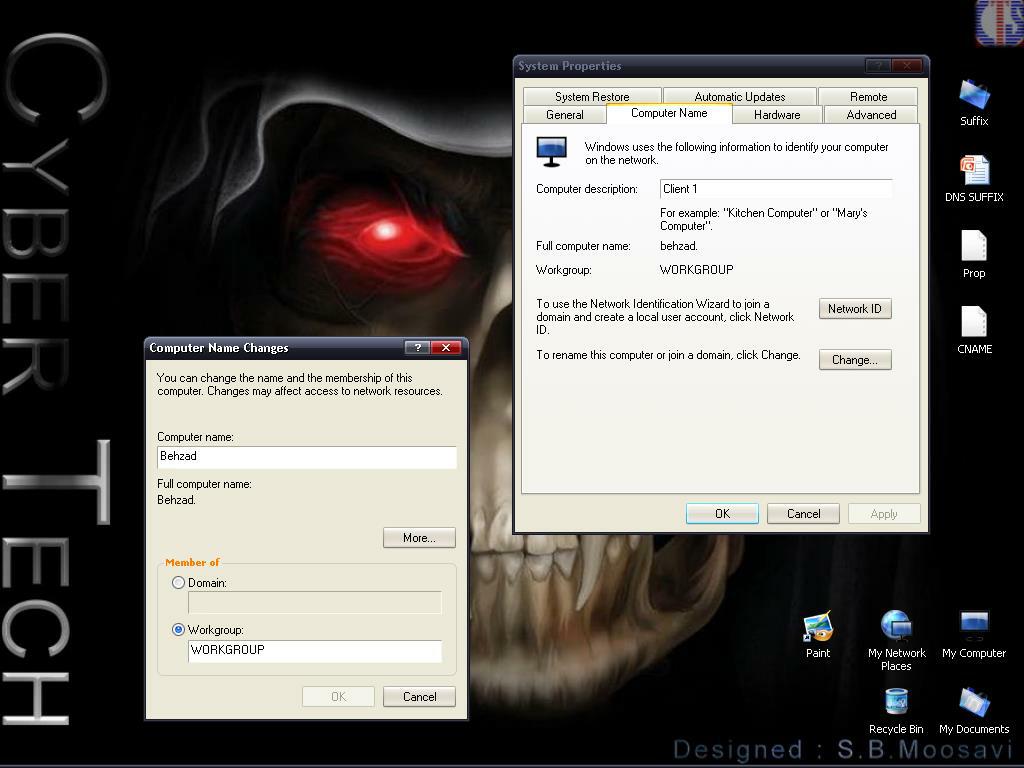Screen dimensions: 1024x768
Task: Click the Change... button in System Properties
Action: click(x=855, y=360)
